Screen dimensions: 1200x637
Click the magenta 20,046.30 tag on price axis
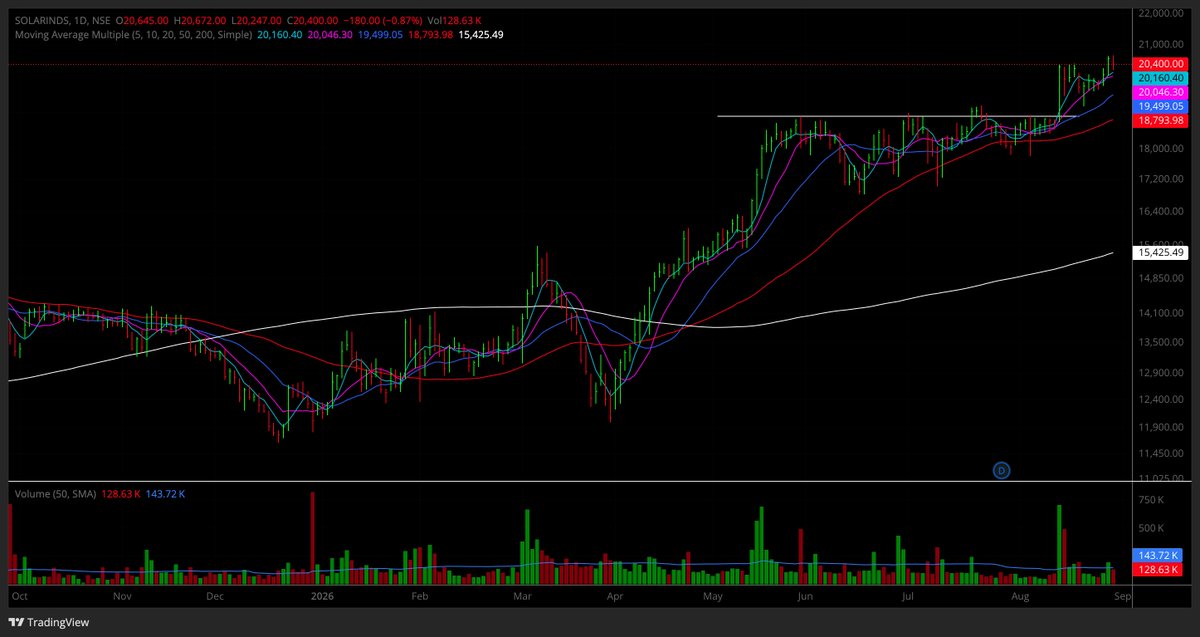pos(1160,91)
